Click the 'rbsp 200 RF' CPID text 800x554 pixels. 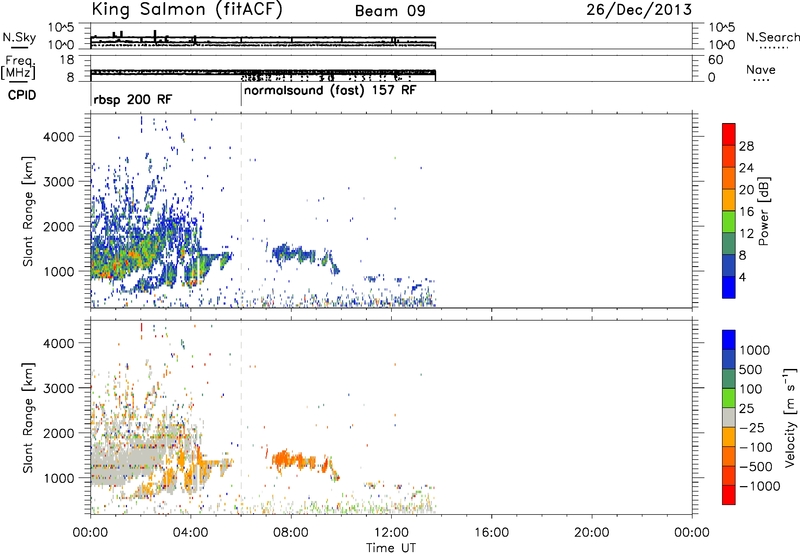click(x=133, y=99)
